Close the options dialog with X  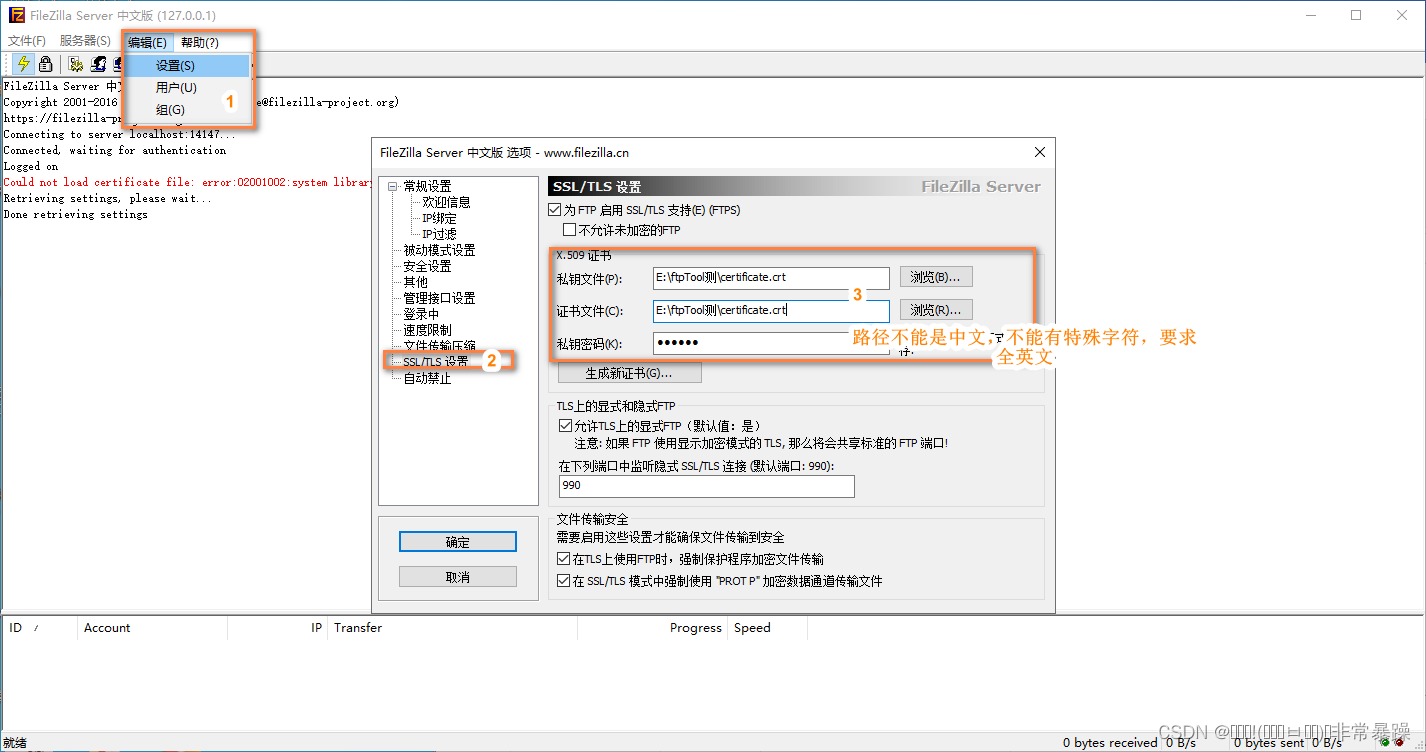pyautogui.click(x=1039, y=152)
